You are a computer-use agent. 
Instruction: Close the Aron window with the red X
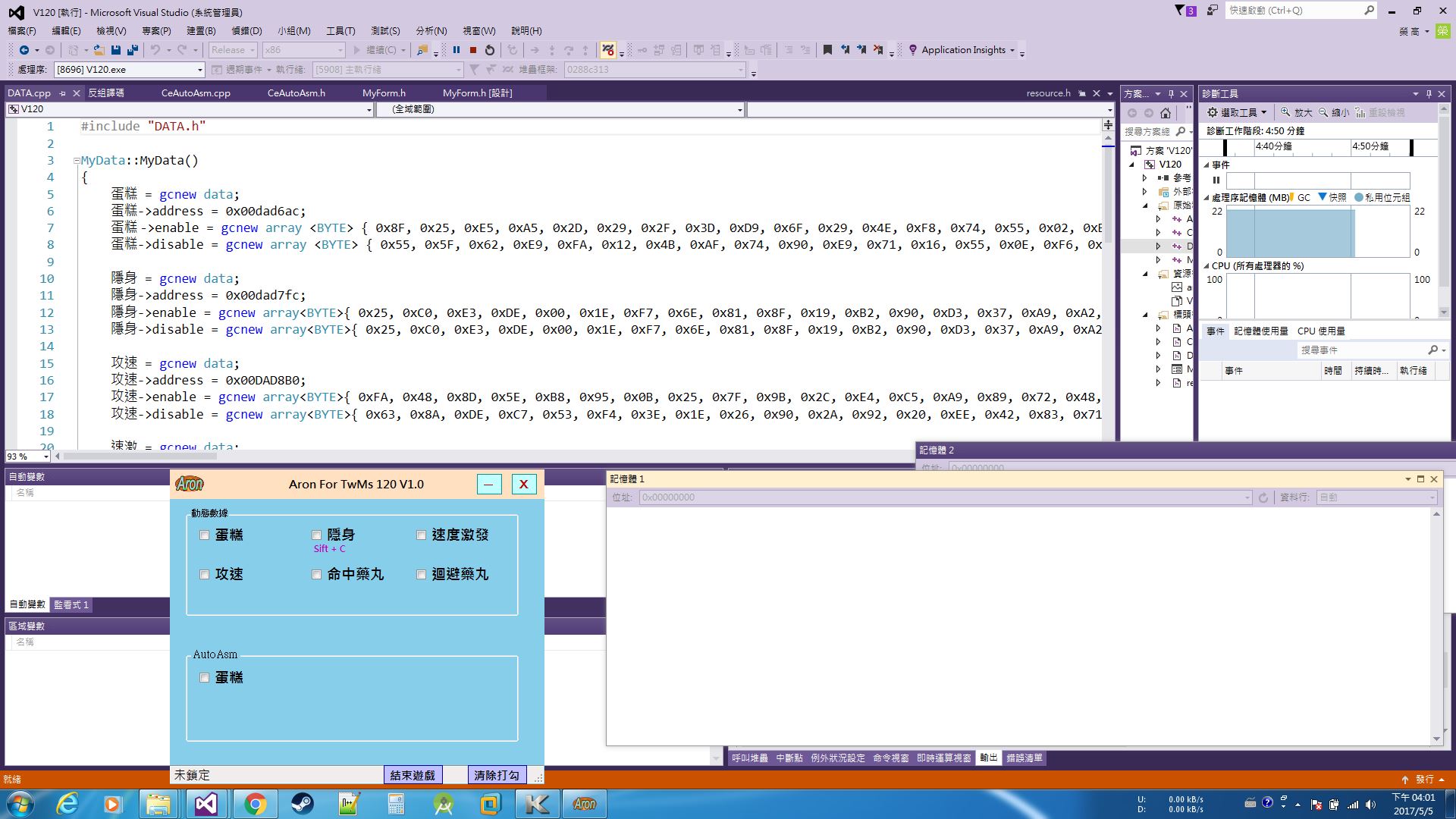pos(523,485)
